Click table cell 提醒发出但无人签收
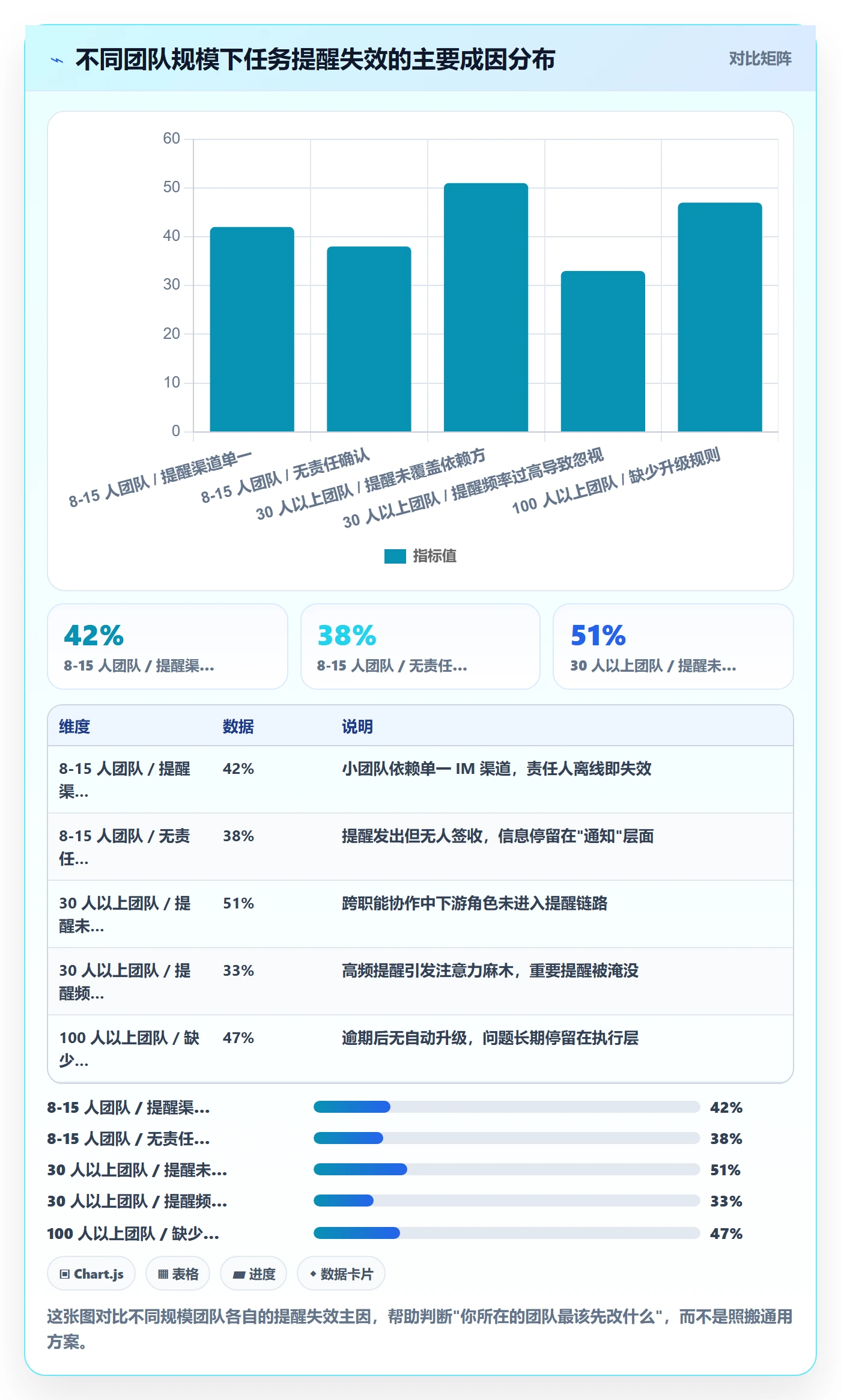The image size is (841, 1400). (x=498, y=836)
